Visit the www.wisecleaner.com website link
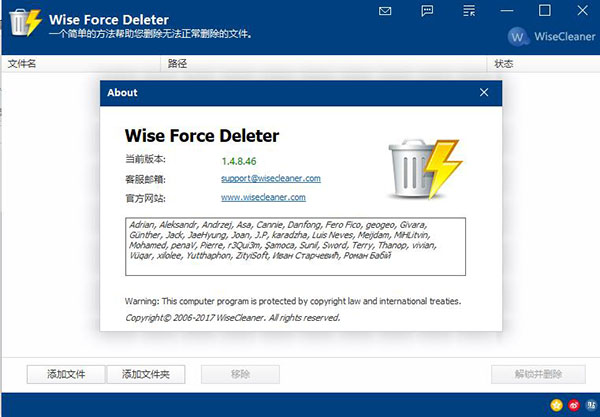This screenshot has width=600, height=417. [x=263, y=198]
